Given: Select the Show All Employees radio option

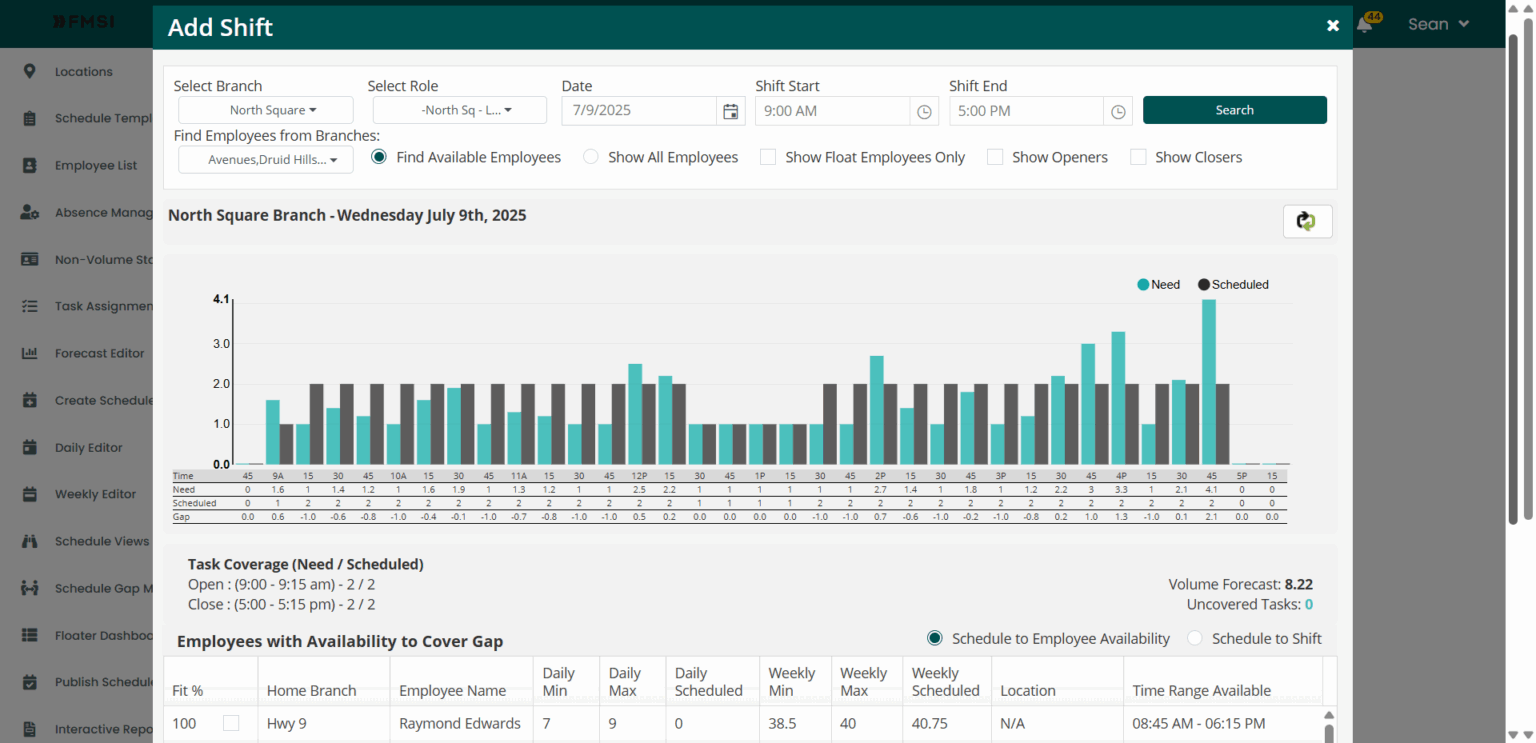Looking at the screenshot, I should (x=591, y=157).
